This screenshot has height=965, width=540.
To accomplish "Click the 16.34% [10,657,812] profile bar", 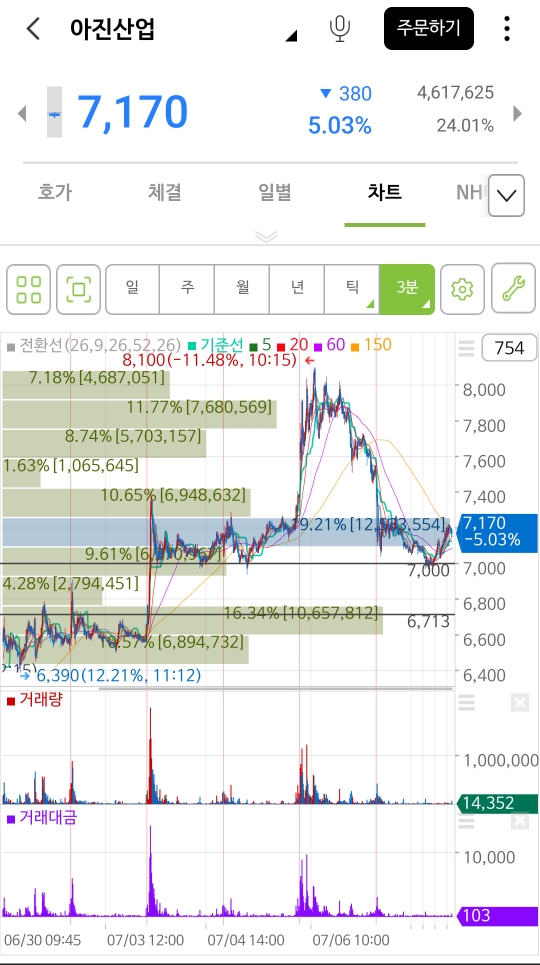I will (x=192, y=620).
